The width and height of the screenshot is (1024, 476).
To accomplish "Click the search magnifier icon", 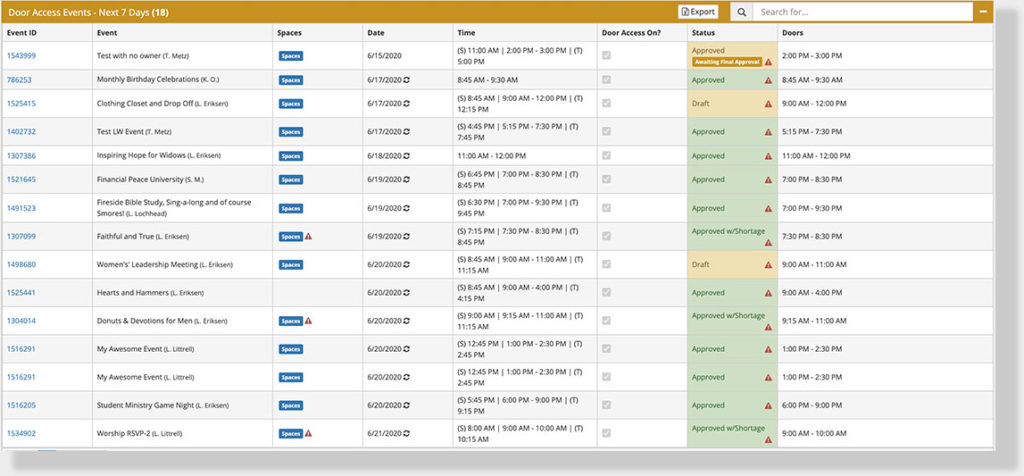I will pyautogui.click(x=741, y=12).
